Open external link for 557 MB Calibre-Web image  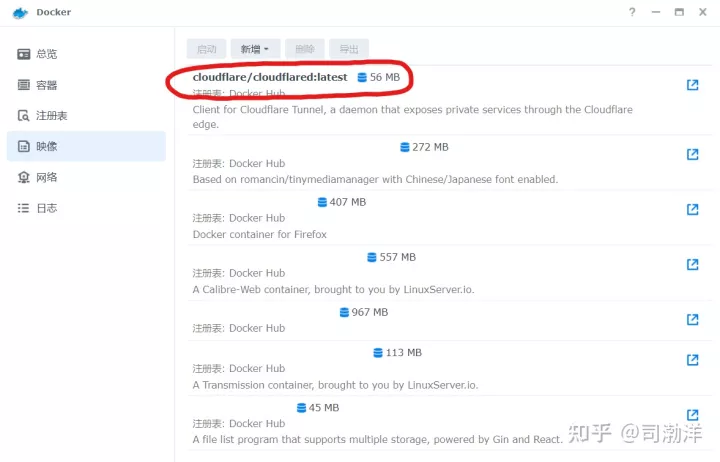click(692, 264)
